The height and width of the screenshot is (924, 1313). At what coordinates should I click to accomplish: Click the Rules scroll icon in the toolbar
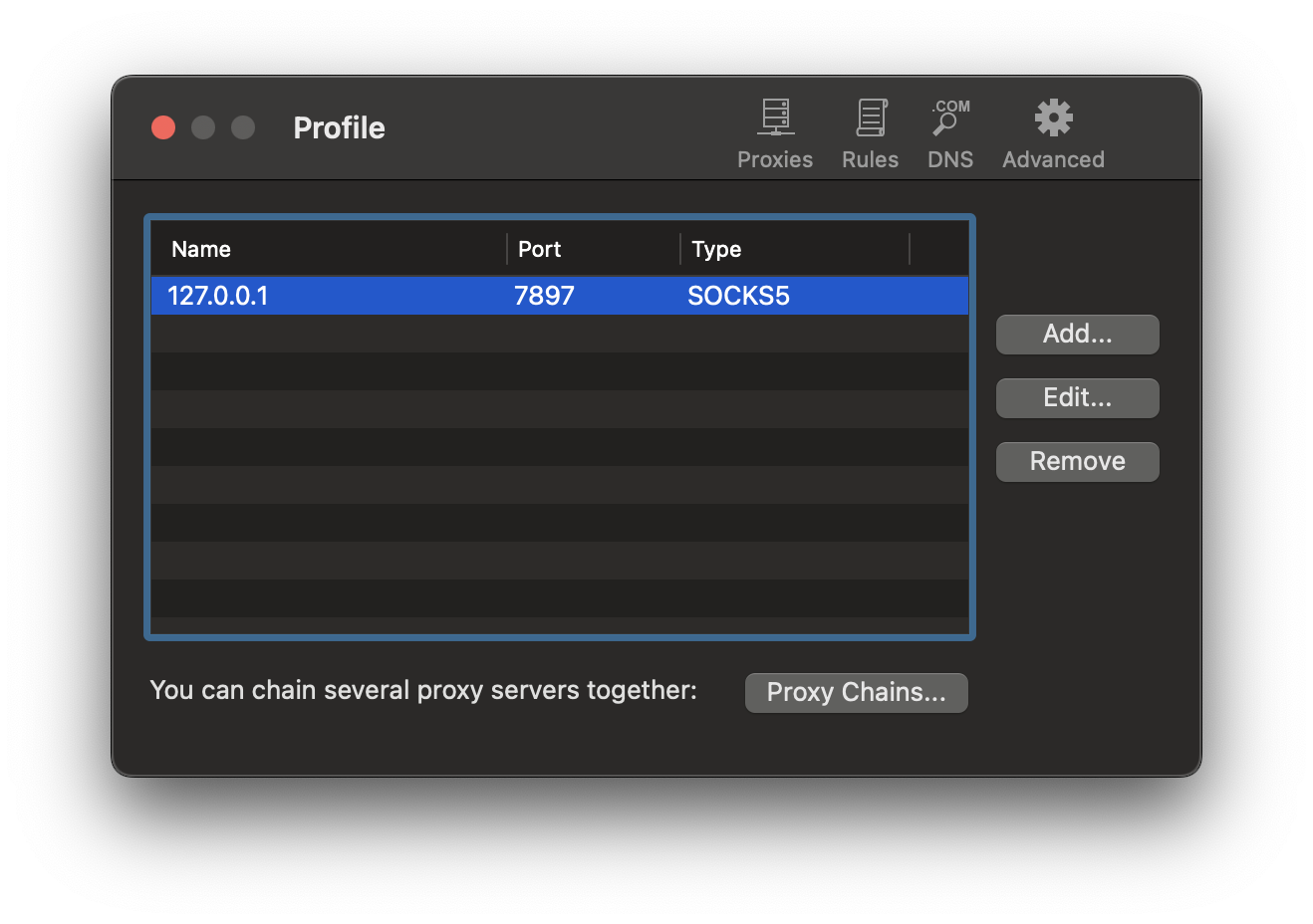coord(869,116)
